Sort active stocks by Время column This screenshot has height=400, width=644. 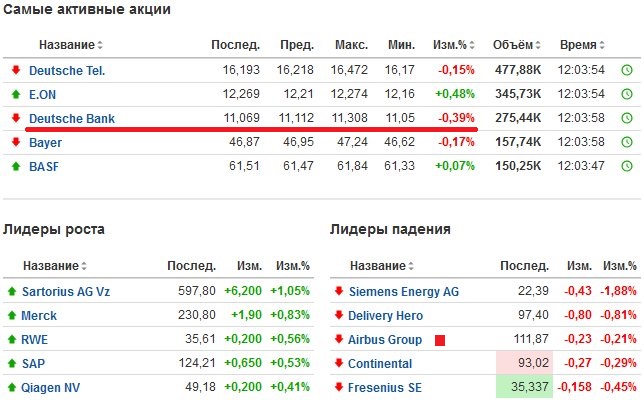[x=582, y=44]
